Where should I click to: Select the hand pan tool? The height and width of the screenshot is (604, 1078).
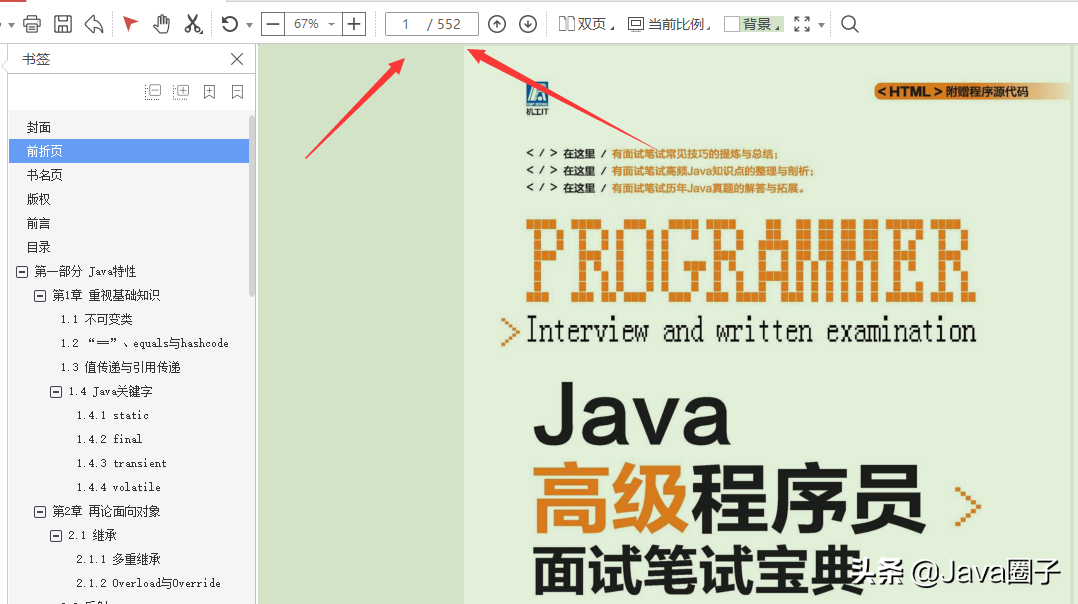pos(162,25)
